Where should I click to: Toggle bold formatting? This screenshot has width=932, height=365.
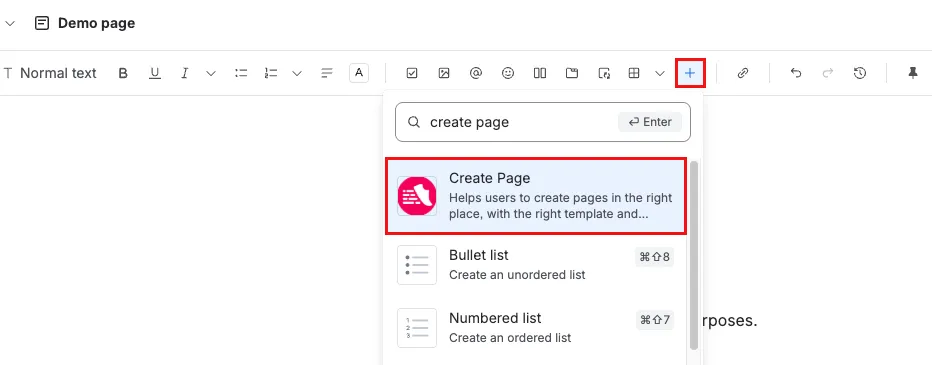[x=123, y=73]
